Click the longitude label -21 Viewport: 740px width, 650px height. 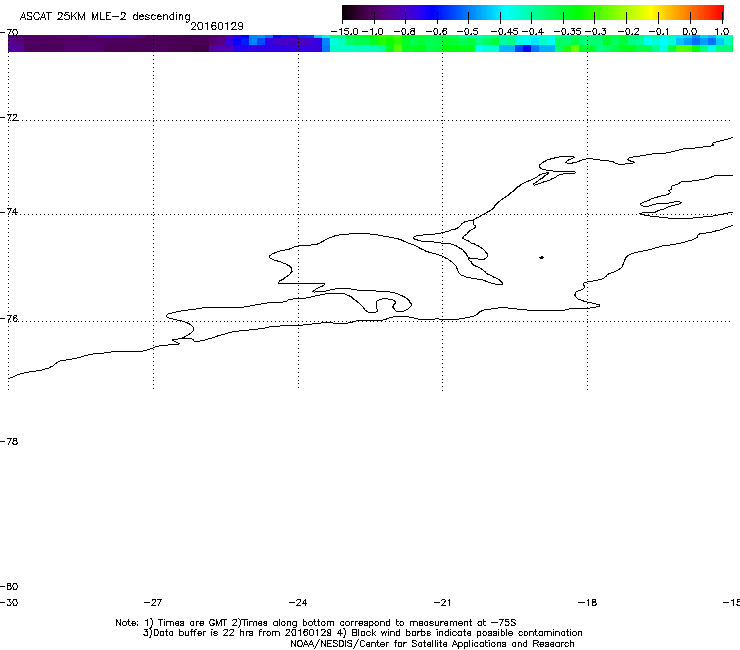(442, 602)
